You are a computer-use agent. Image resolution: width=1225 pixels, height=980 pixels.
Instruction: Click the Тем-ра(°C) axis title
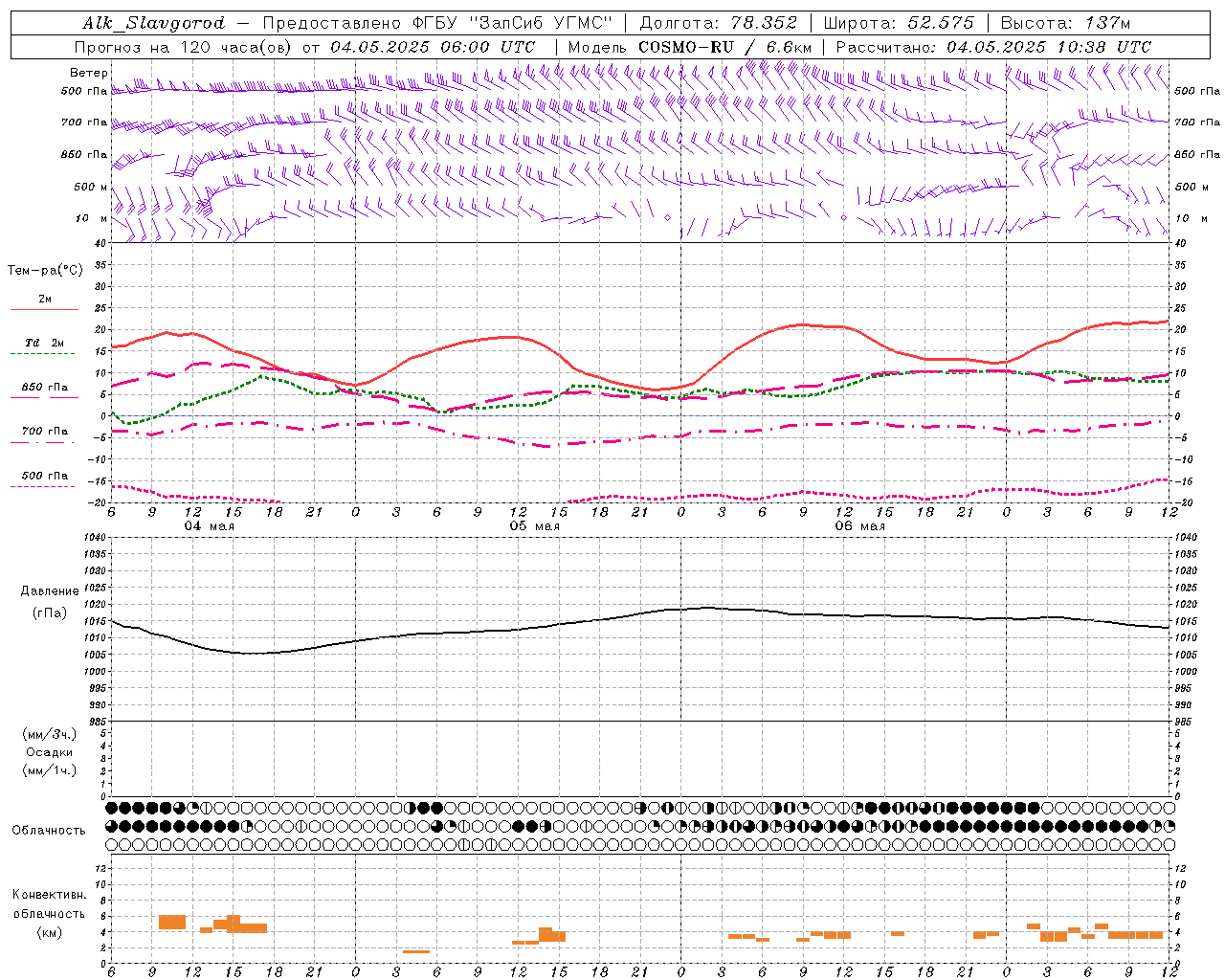point(45,271)
